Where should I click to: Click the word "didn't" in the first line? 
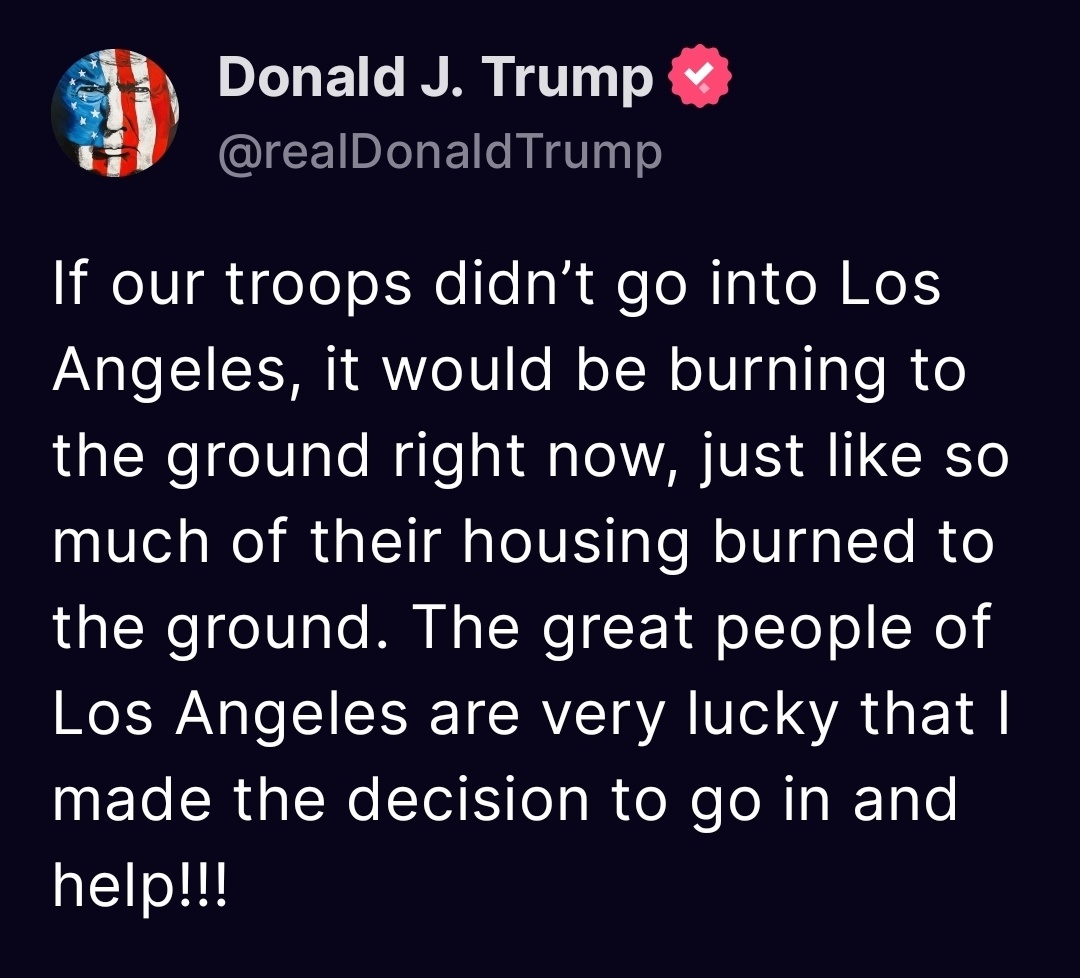(x=514, y=284)
